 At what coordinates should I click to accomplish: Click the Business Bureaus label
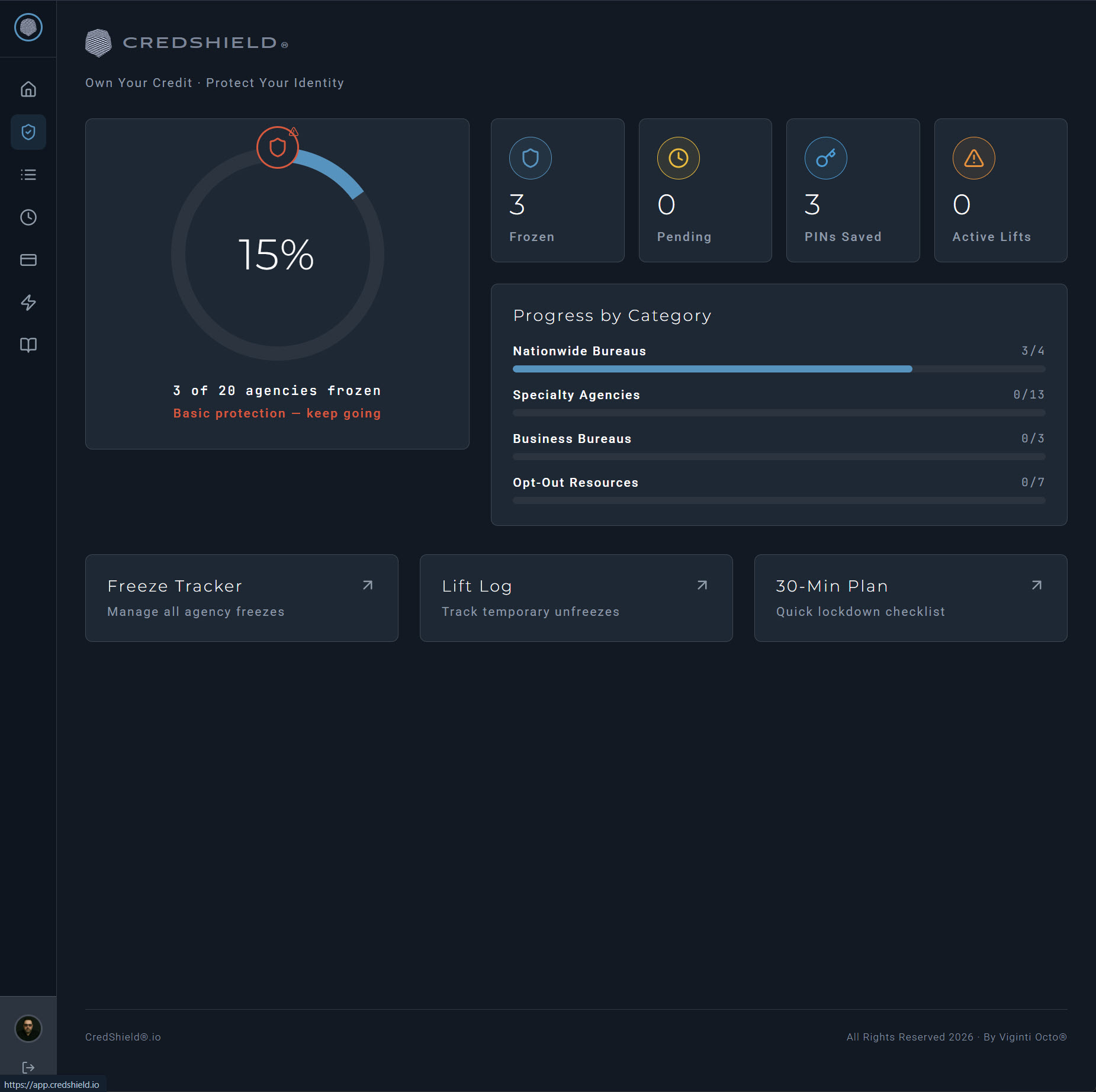(573, 439)
